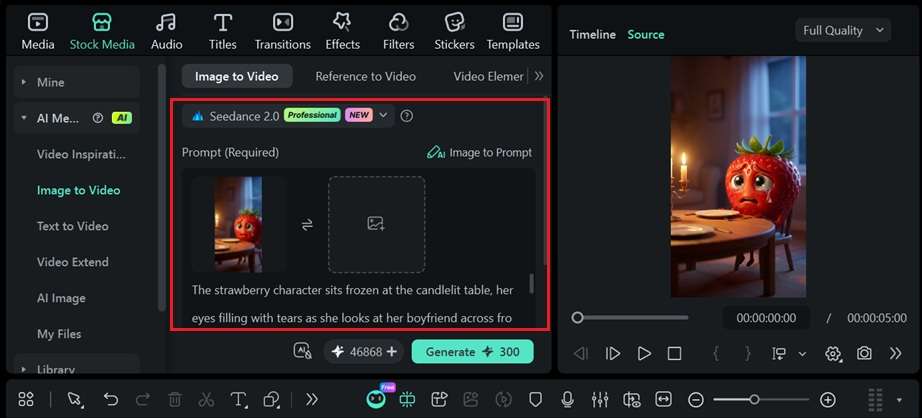Screen dimensions: 922x418
Task: Take a snapshot with camera icon
Action: (x=864, y=353)
